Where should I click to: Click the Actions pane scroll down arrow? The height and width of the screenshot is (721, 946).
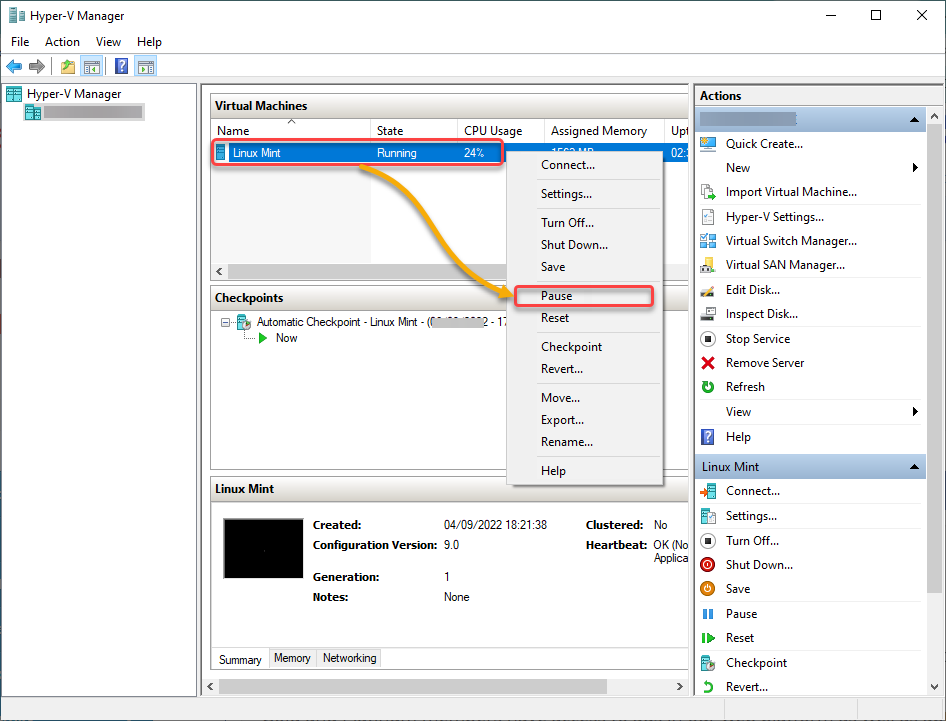pyautogui.click(x=934, y=687)
